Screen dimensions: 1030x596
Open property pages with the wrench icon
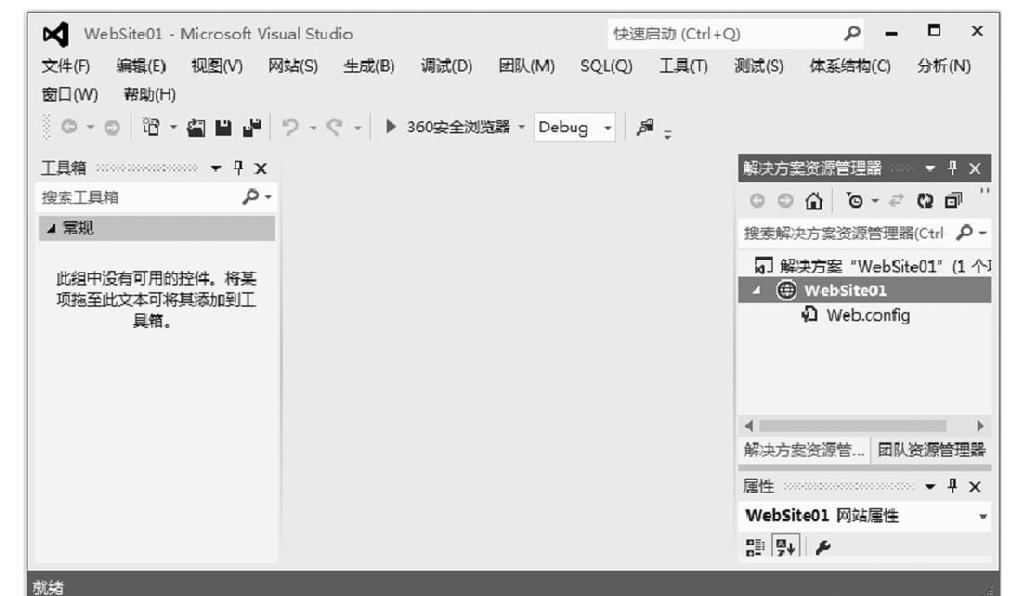[822, 547]
